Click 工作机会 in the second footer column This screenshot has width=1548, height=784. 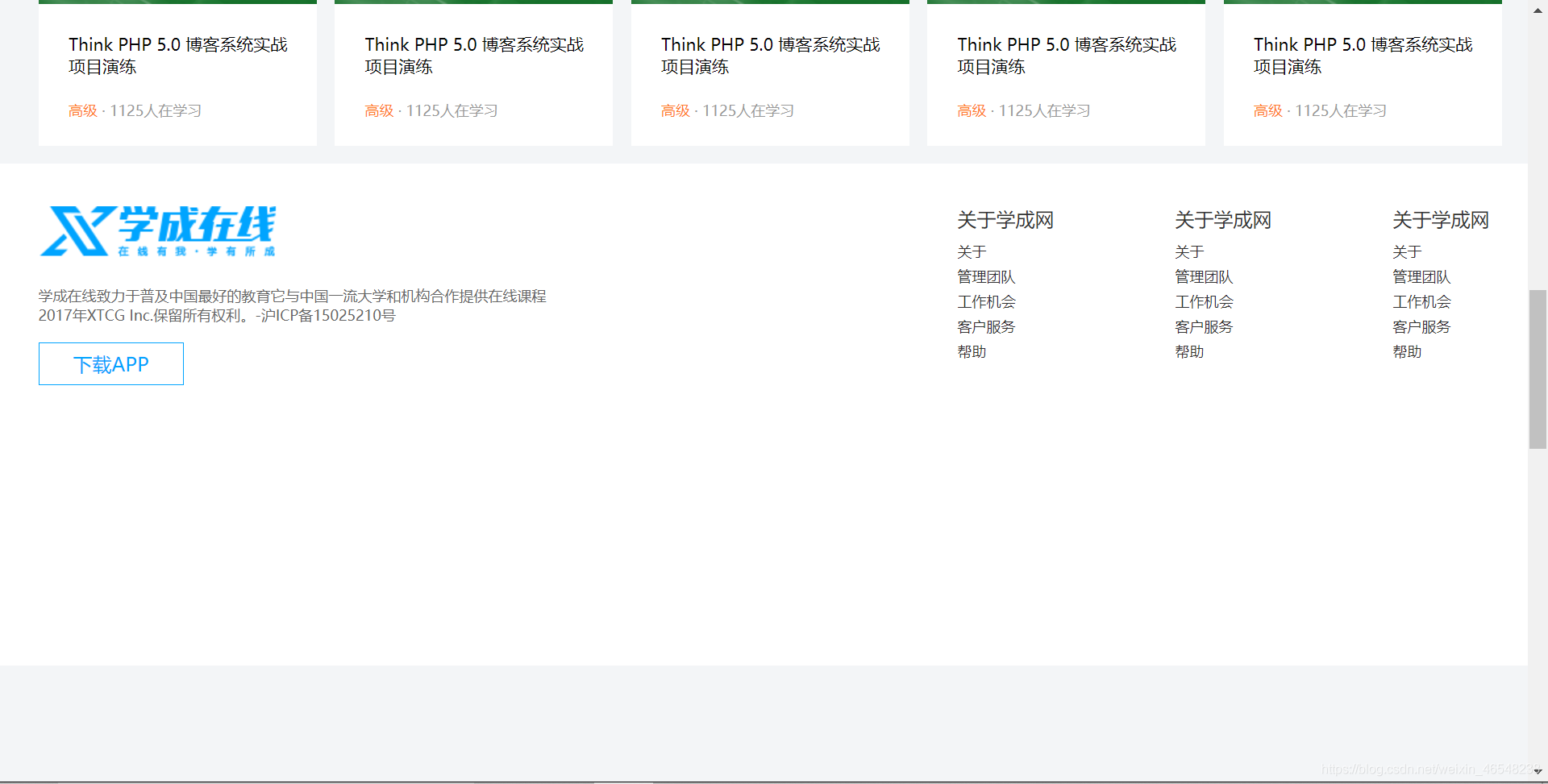pyautogui.click(x=1204, y=302)
